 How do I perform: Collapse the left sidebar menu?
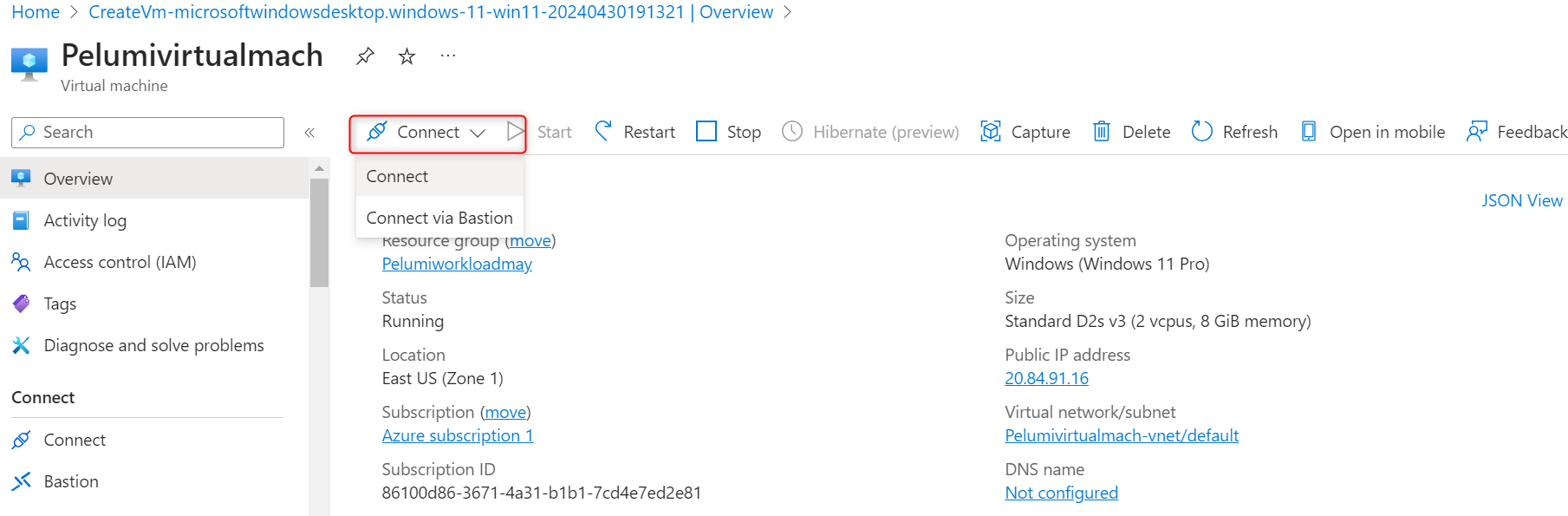309,133
